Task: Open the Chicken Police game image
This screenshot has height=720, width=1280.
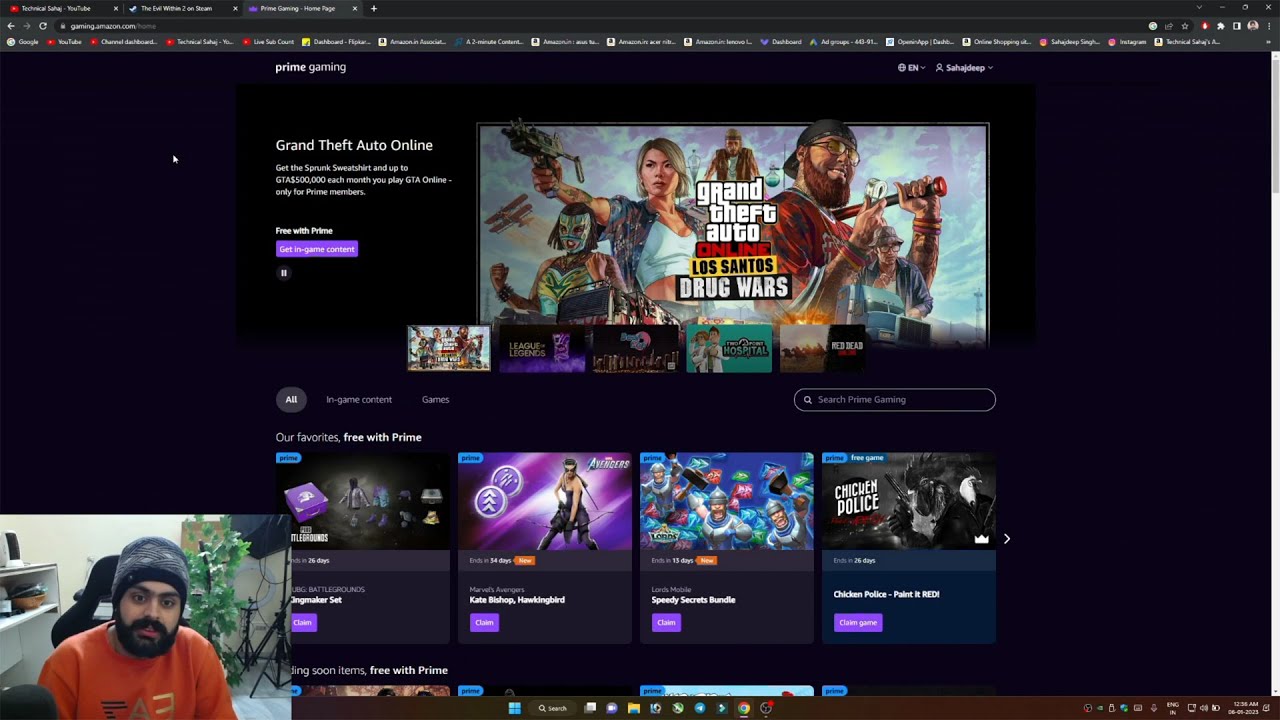Action: pyautogui.click(x=909, y=501)
